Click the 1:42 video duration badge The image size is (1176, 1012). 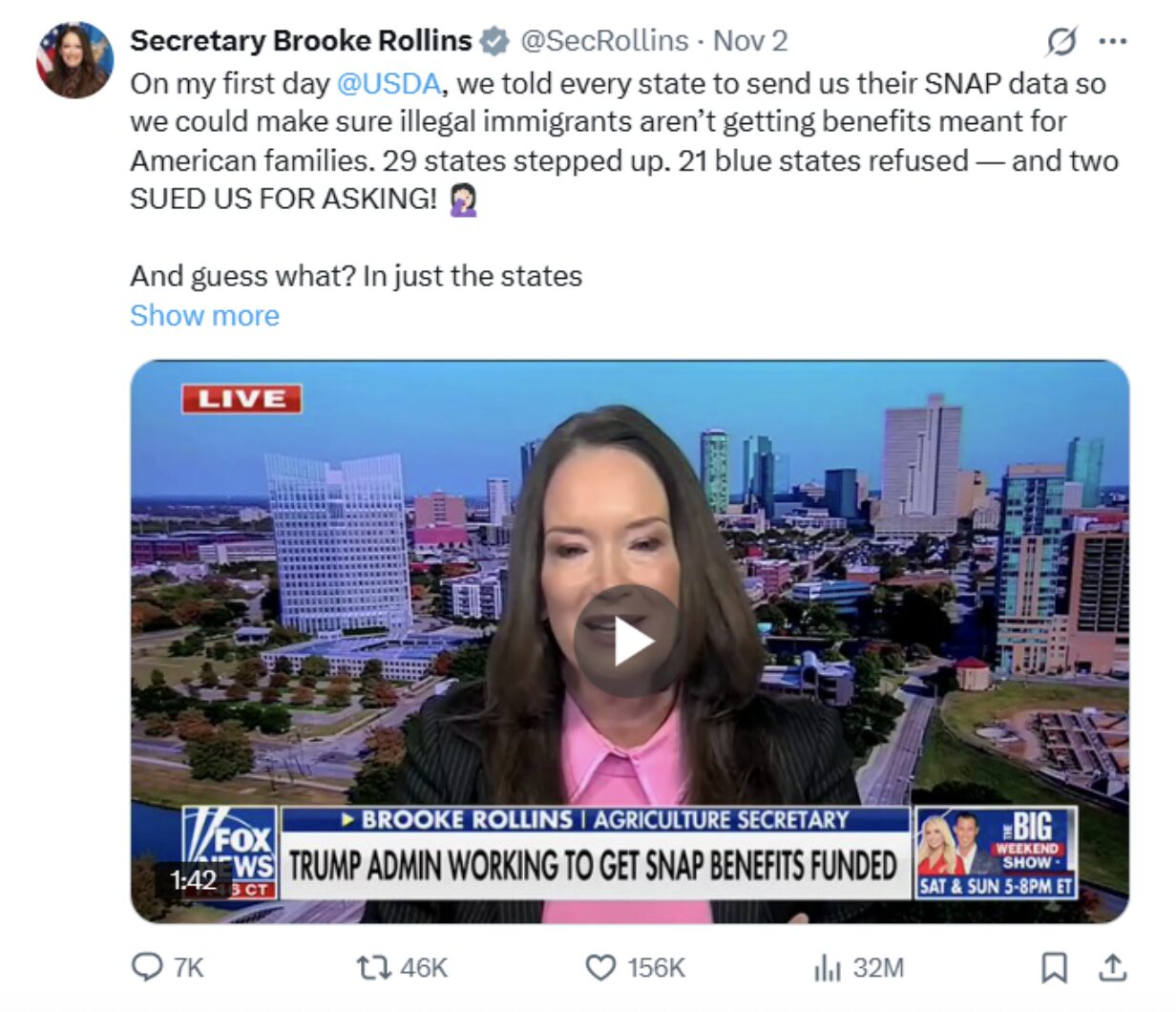click(x=193, y=879)
